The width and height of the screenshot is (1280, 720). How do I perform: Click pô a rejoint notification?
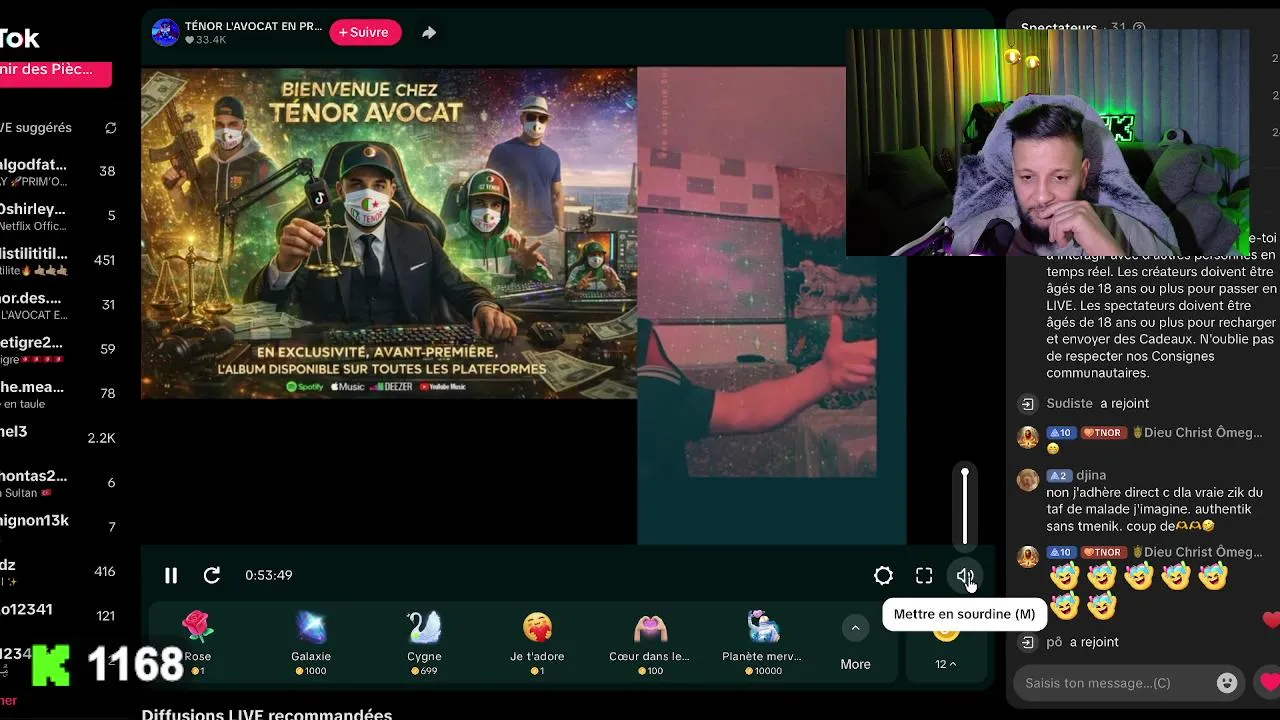[x=1082, y=642]
